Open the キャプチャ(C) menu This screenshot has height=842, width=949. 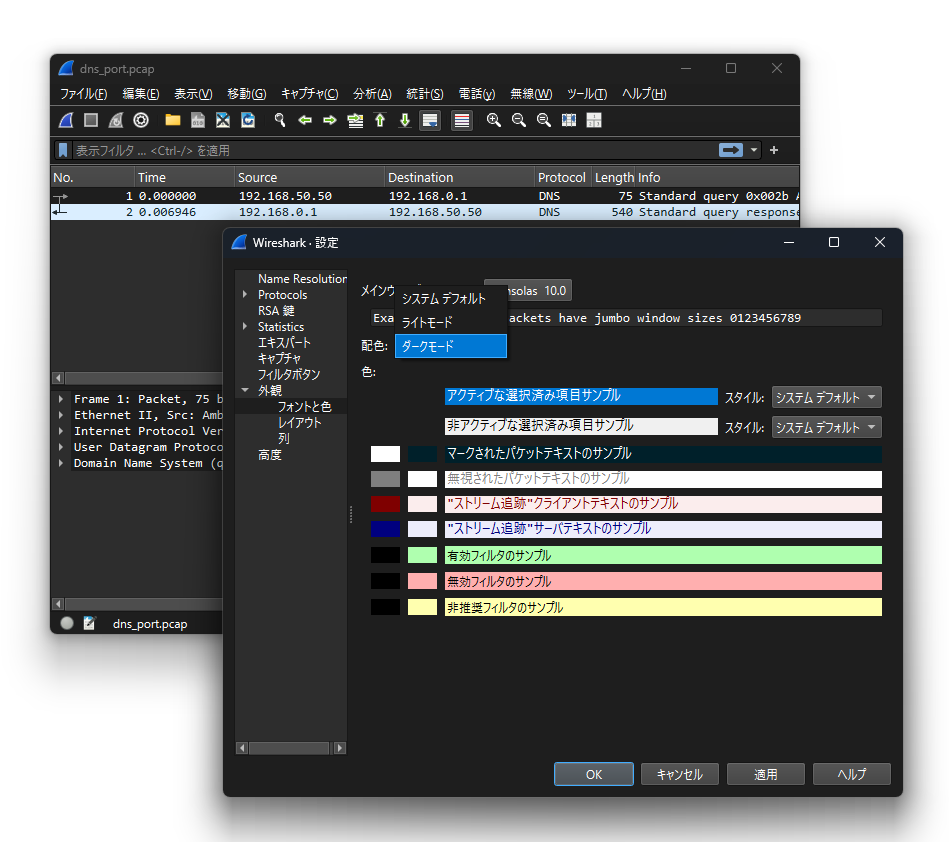(309, 94)
